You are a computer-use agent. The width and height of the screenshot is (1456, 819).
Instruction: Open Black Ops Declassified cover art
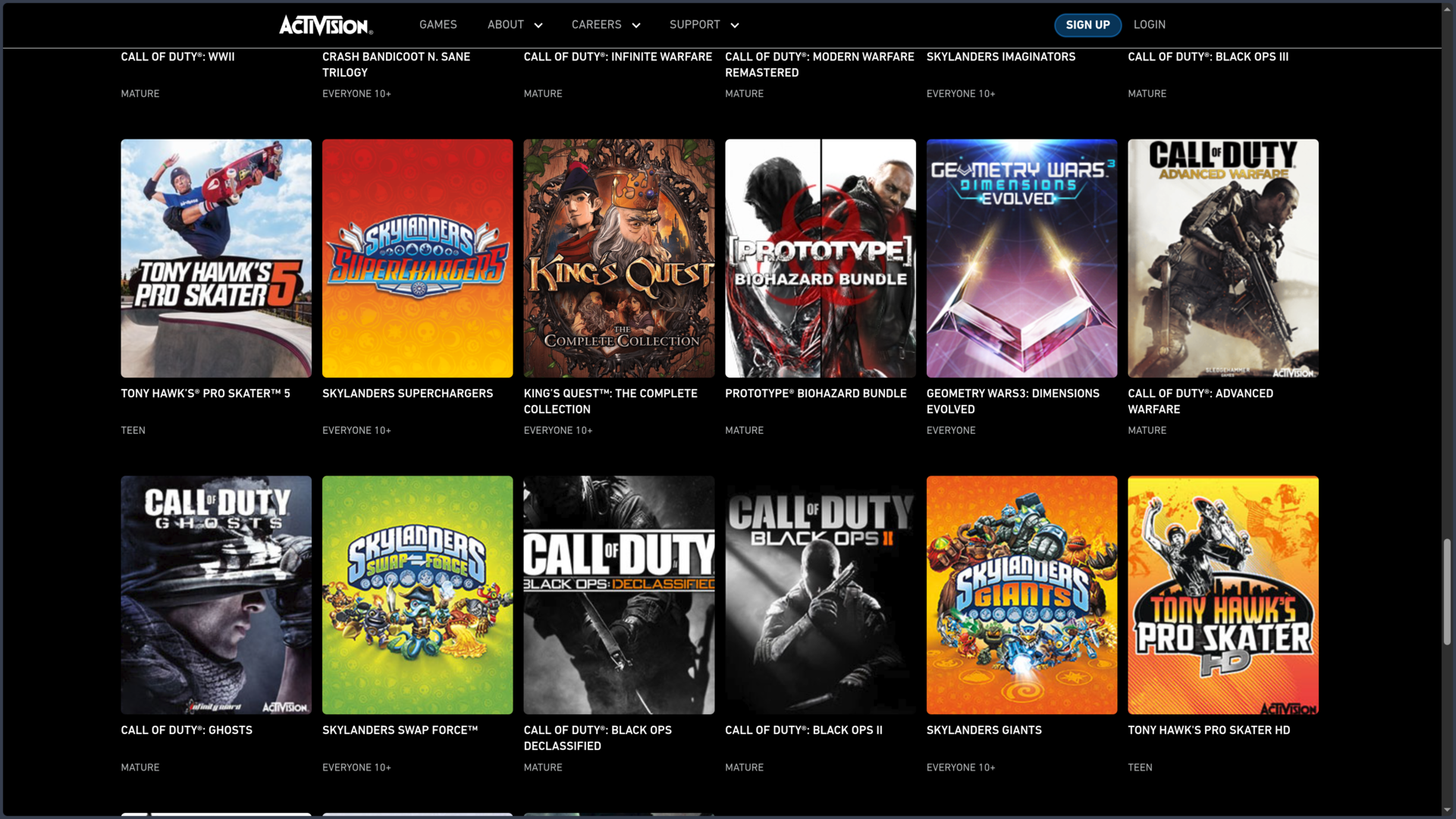619,595
